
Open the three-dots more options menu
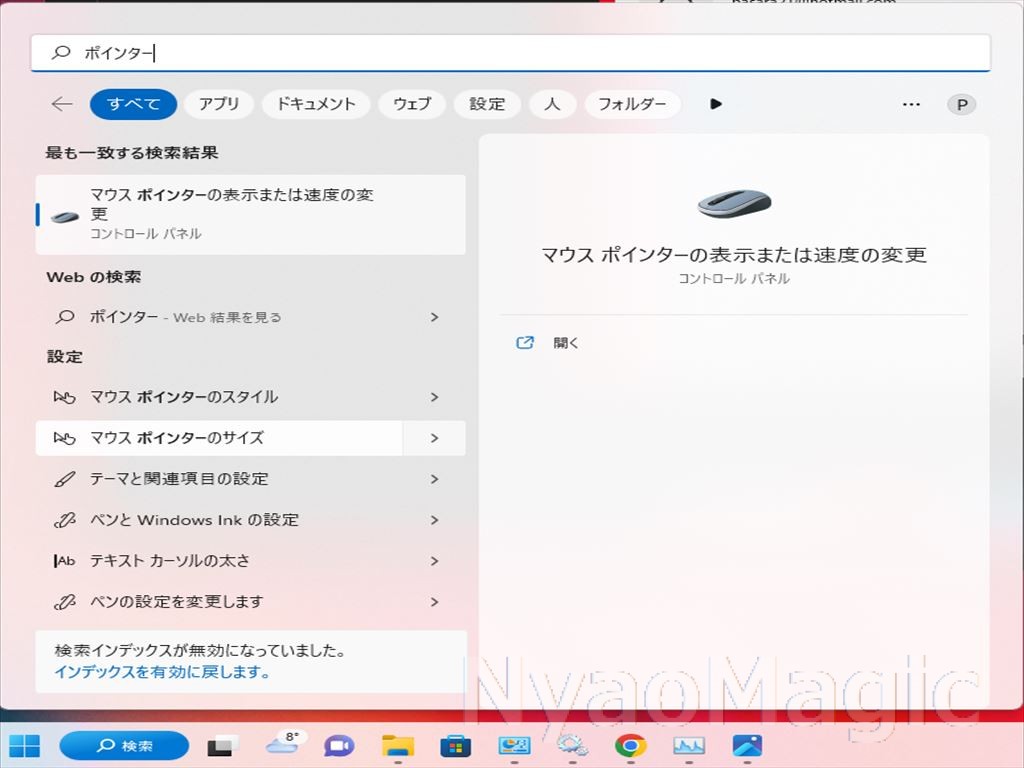tap(911, 104)
